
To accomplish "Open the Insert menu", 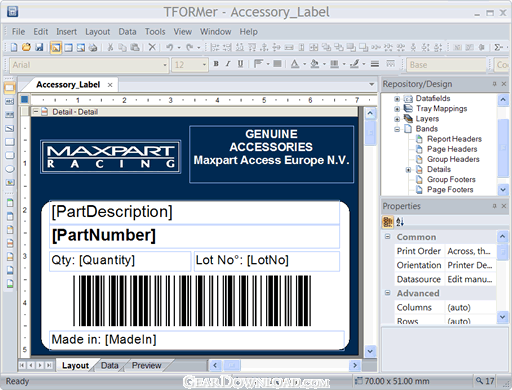I will 66,32.
